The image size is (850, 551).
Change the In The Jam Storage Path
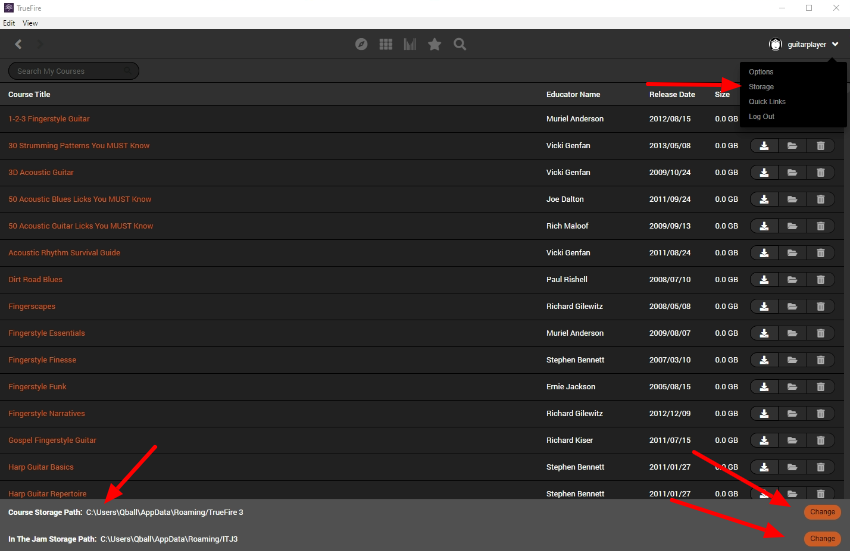pos(822,538)
